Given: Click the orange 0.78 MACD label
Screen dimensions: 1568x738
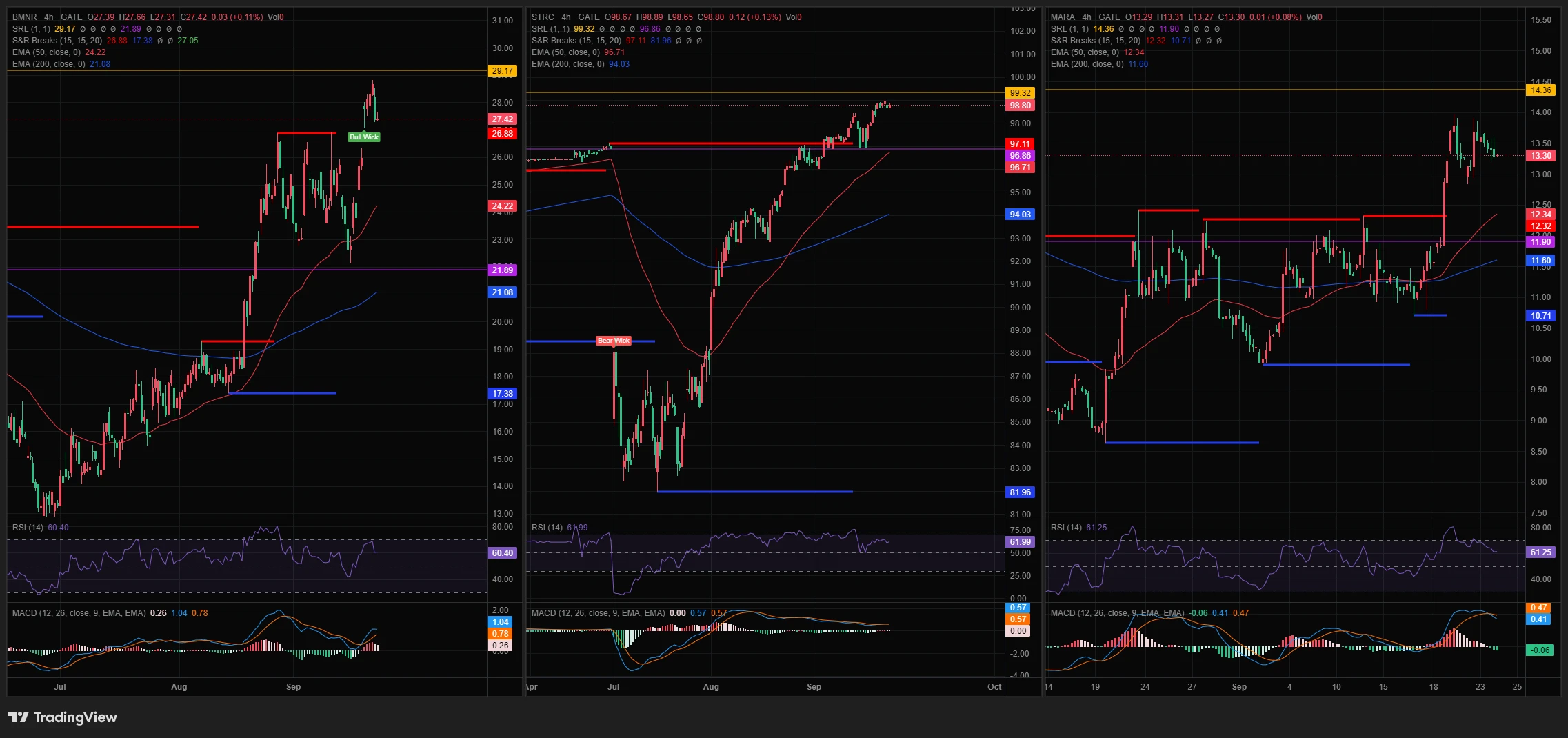Looking at the screenshot, I should coord(501,634).
